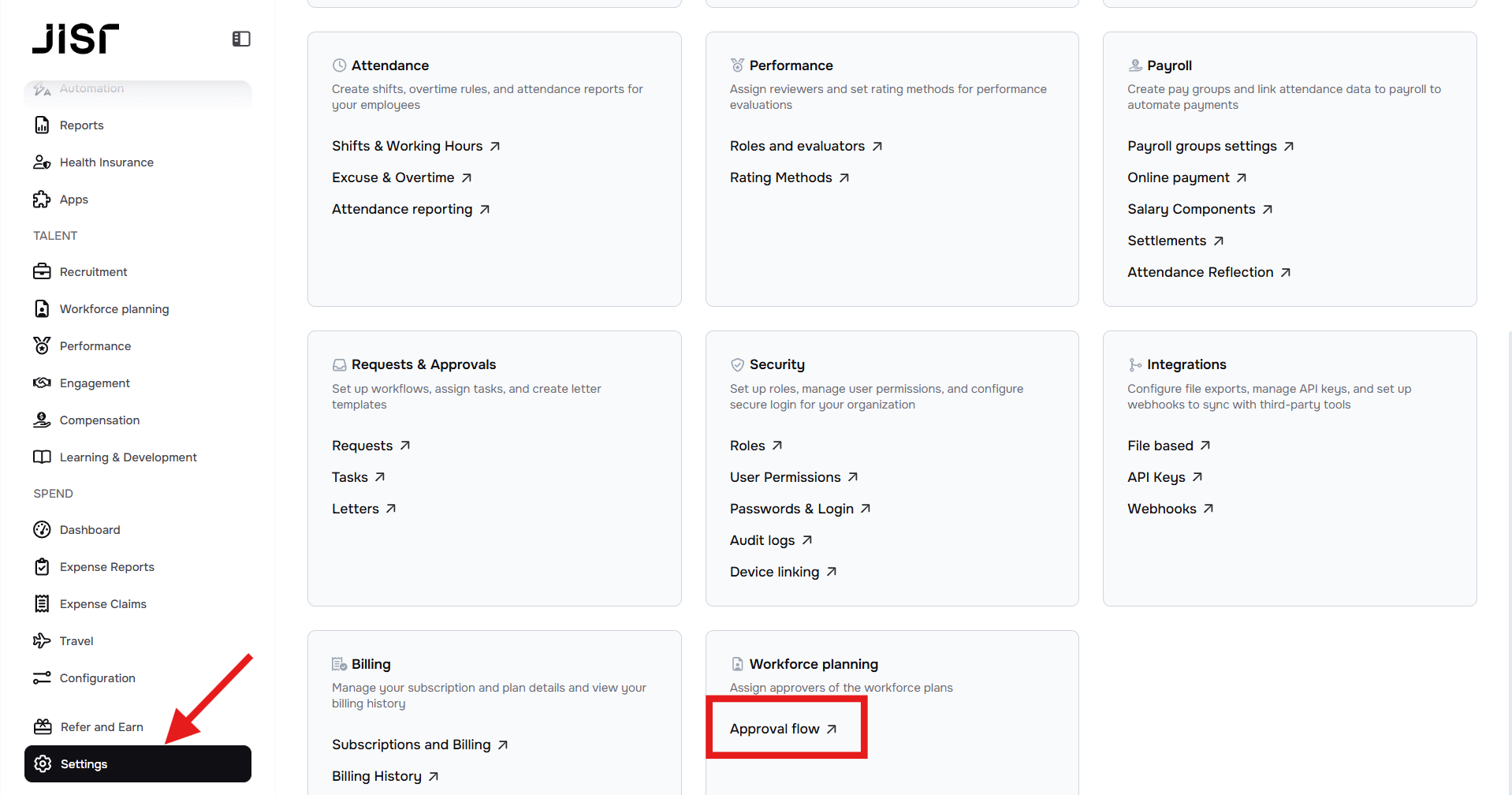Click the Recruitment briefcase icon
1512x795 pixels.
click(x=42, y=272)
